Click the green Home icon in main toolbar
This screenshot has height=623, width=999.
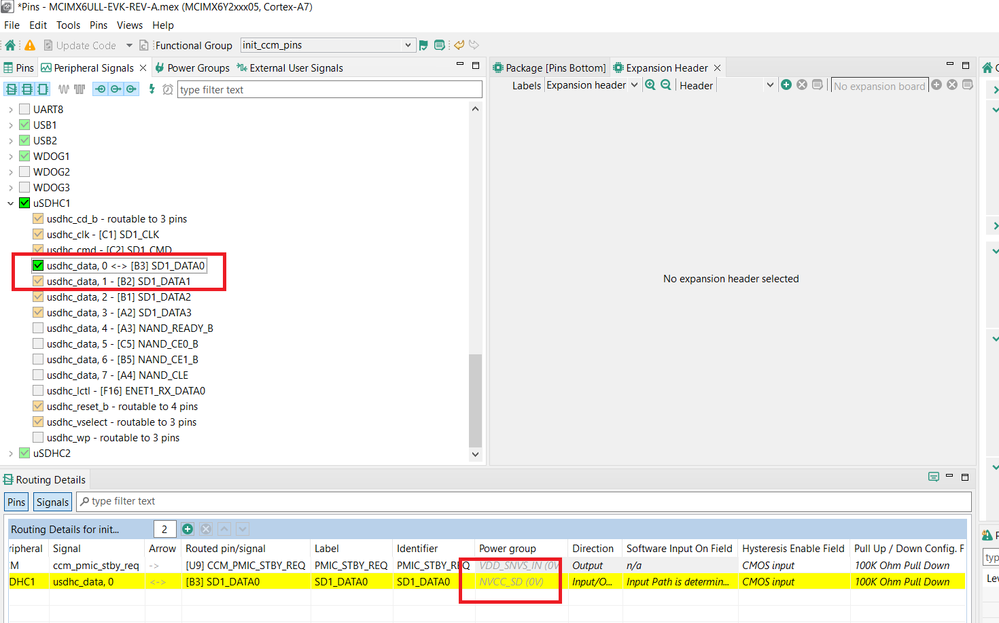(x=10, y=45)
